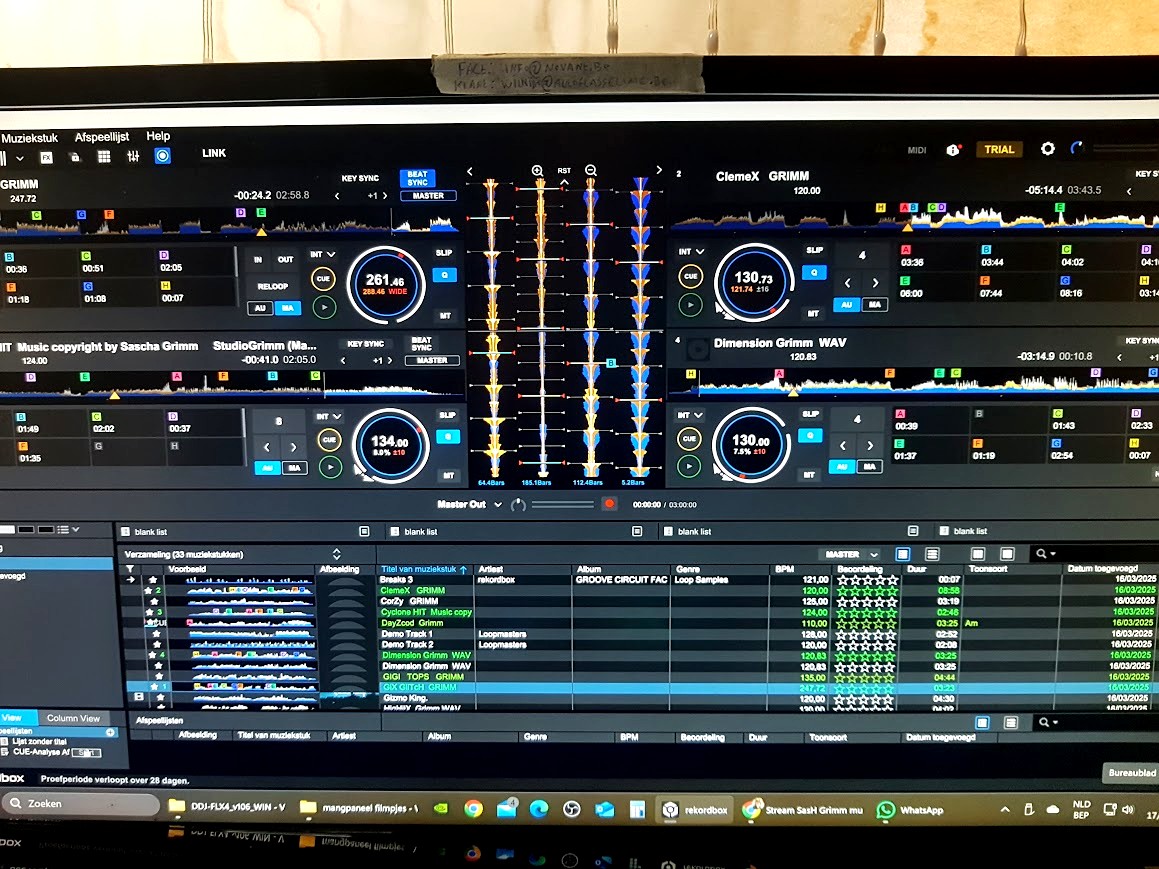Open the Muziekstuk menu
The image size is (1159, 869).
[30, 138]
